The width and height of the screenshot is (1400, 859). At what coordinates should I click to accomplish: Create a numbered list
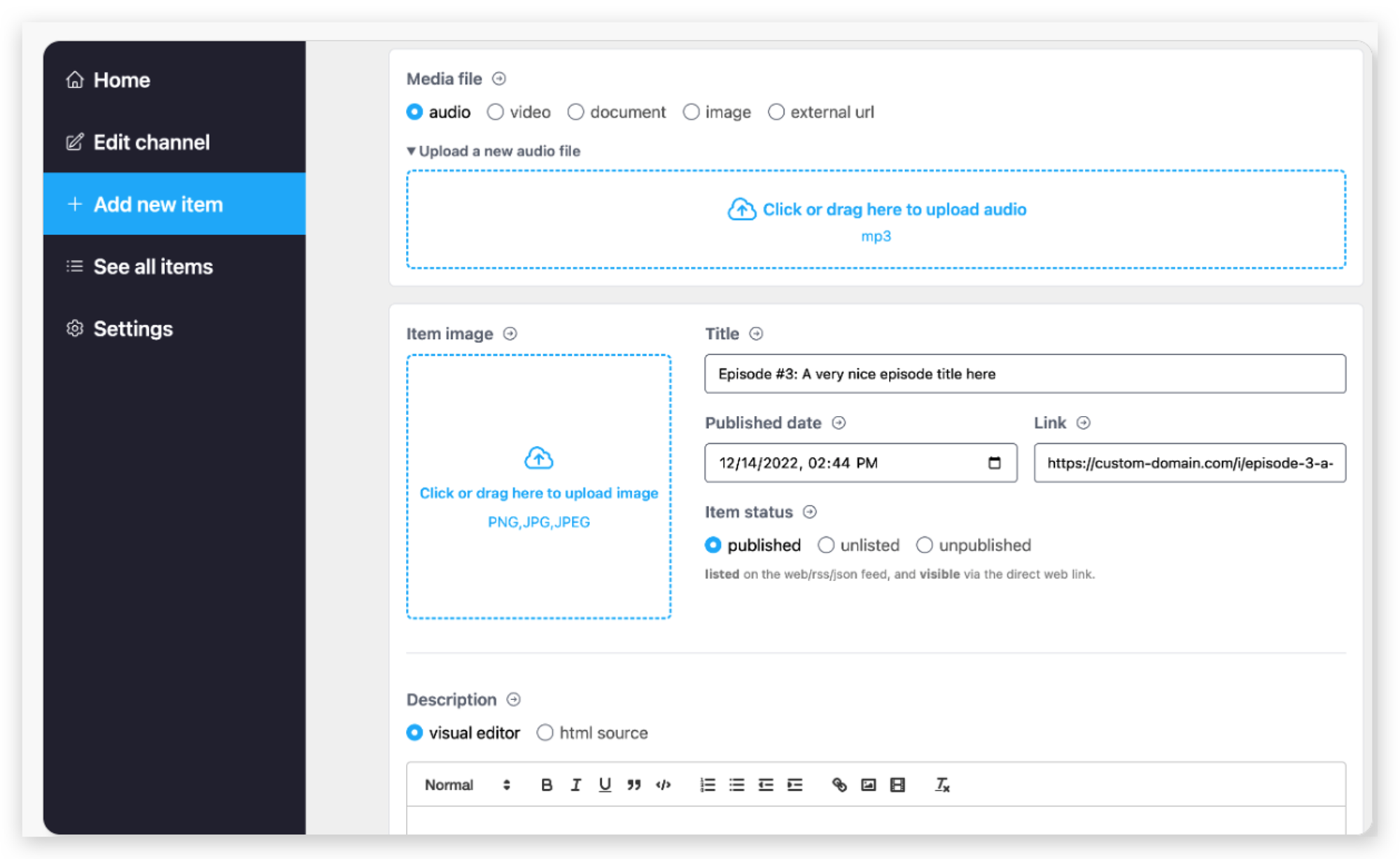pos(708,785)
